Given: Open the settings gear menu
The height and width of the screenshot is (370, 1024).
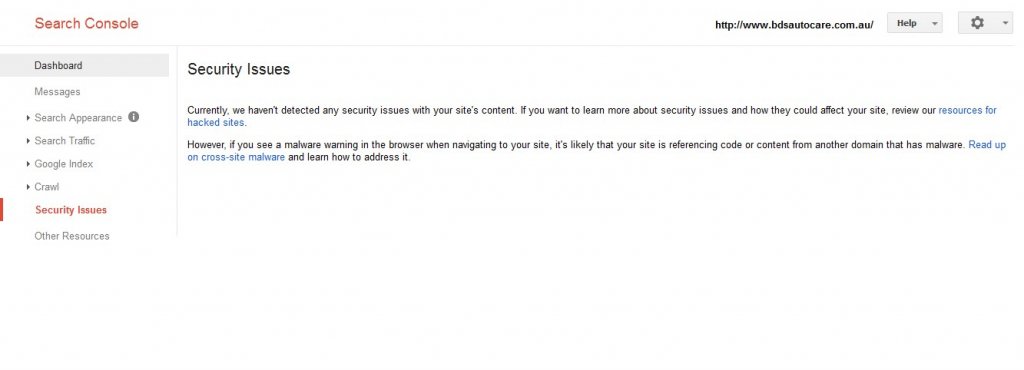Looking at the screenshot, I should (977, 23).
